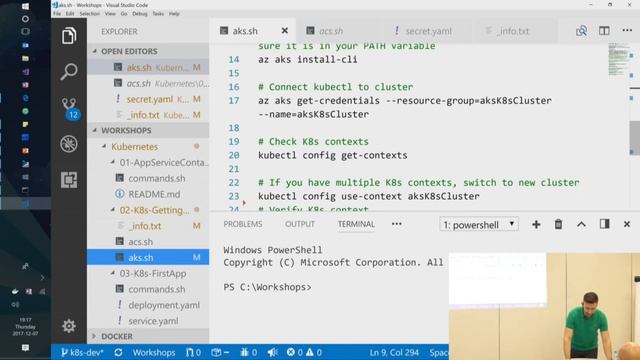Split the editor with split icon
Image resolution: width=640 pixels, height=360 pixels.
coord(604,31)
